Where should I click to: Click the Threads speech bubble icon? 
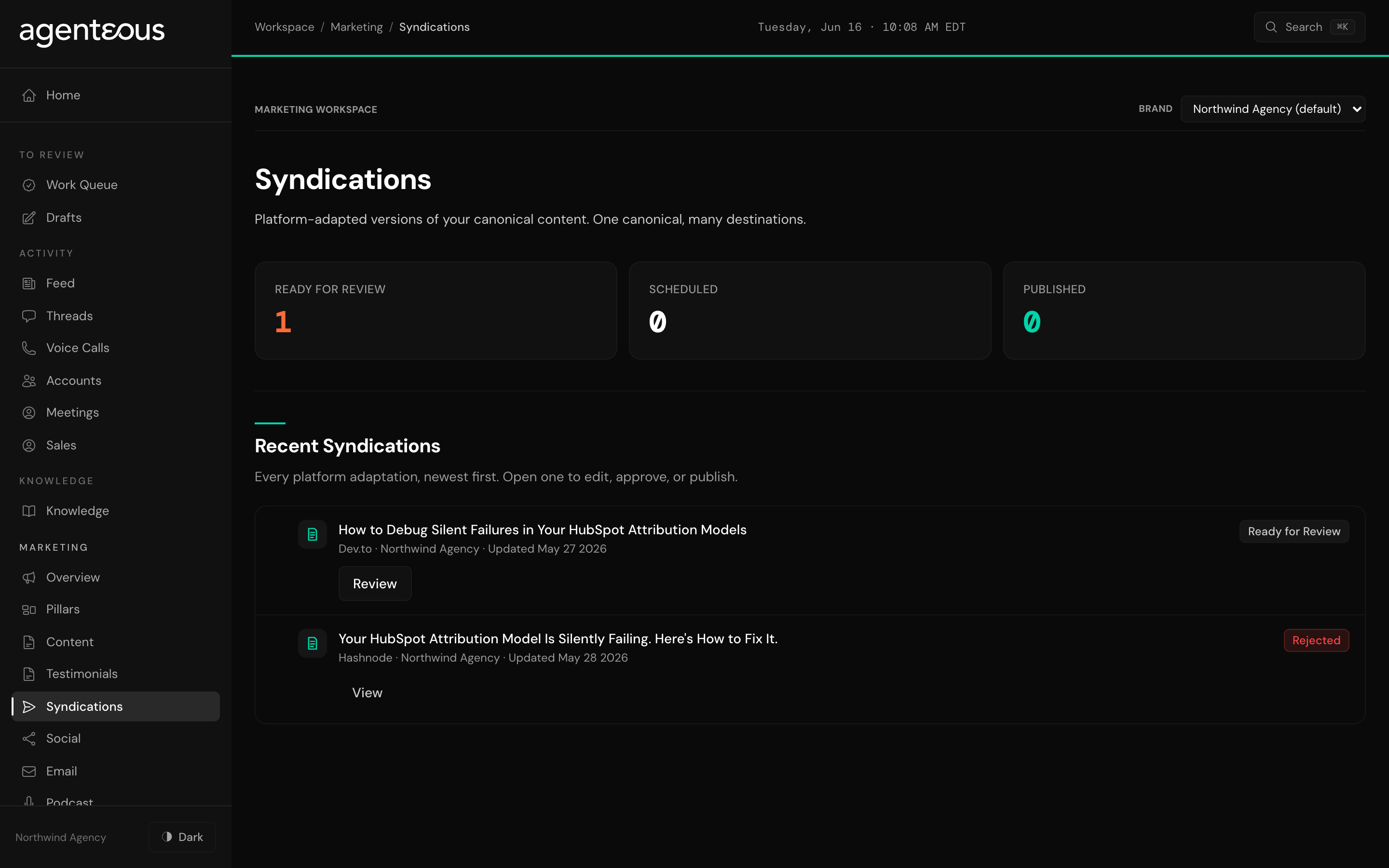29,316
